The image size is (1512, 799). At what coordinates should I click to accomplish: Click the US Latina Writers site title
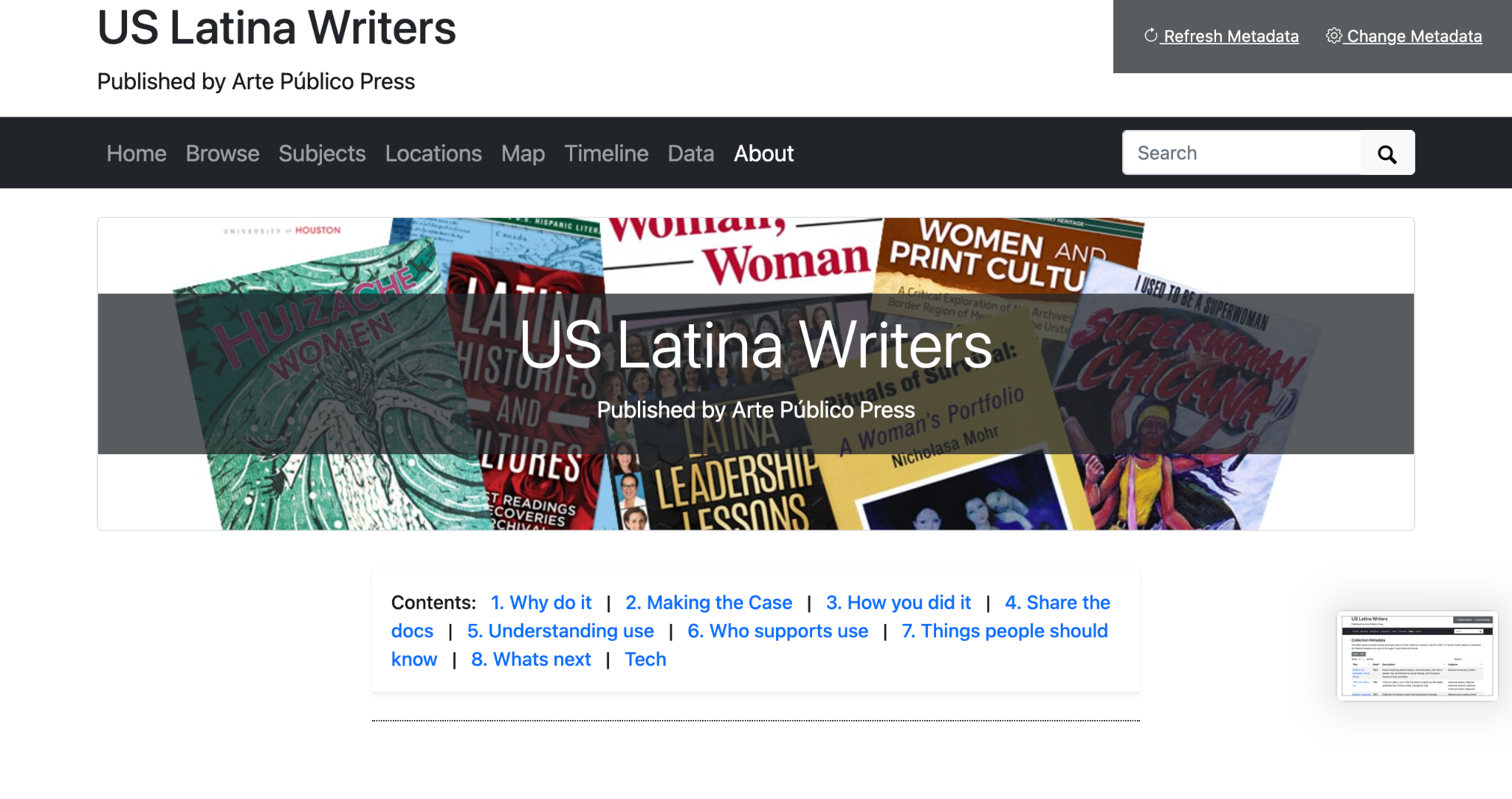tap(277, 28)
